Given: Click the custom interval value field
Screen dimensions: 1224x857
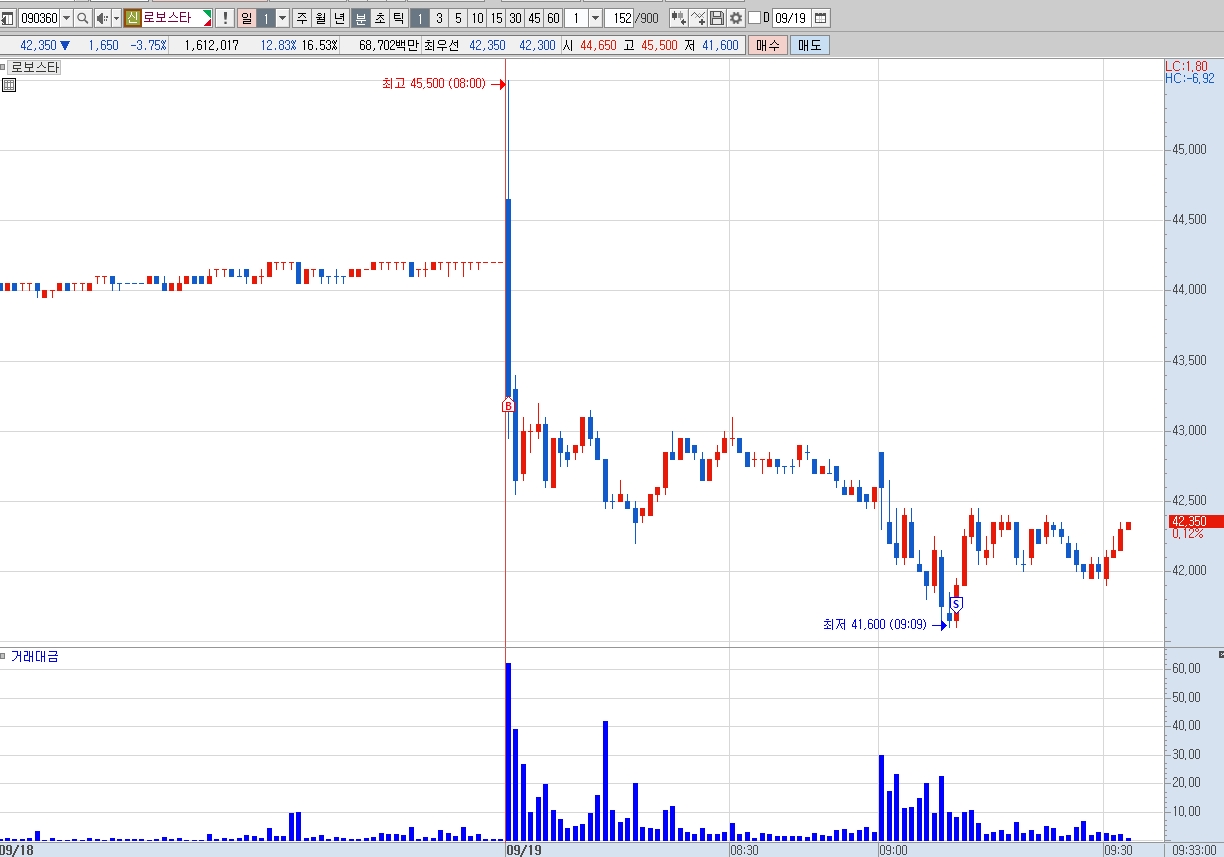Looking at the screenshot, I should (576, 18).
